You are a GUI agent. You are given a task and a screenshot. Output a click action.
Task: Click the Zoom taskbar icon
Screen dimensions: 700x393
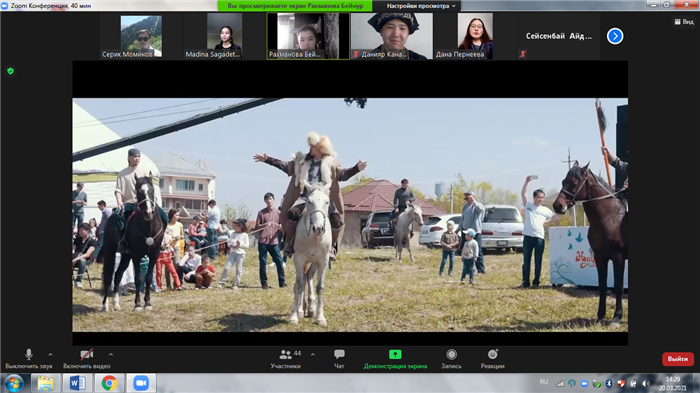point(141,383)
